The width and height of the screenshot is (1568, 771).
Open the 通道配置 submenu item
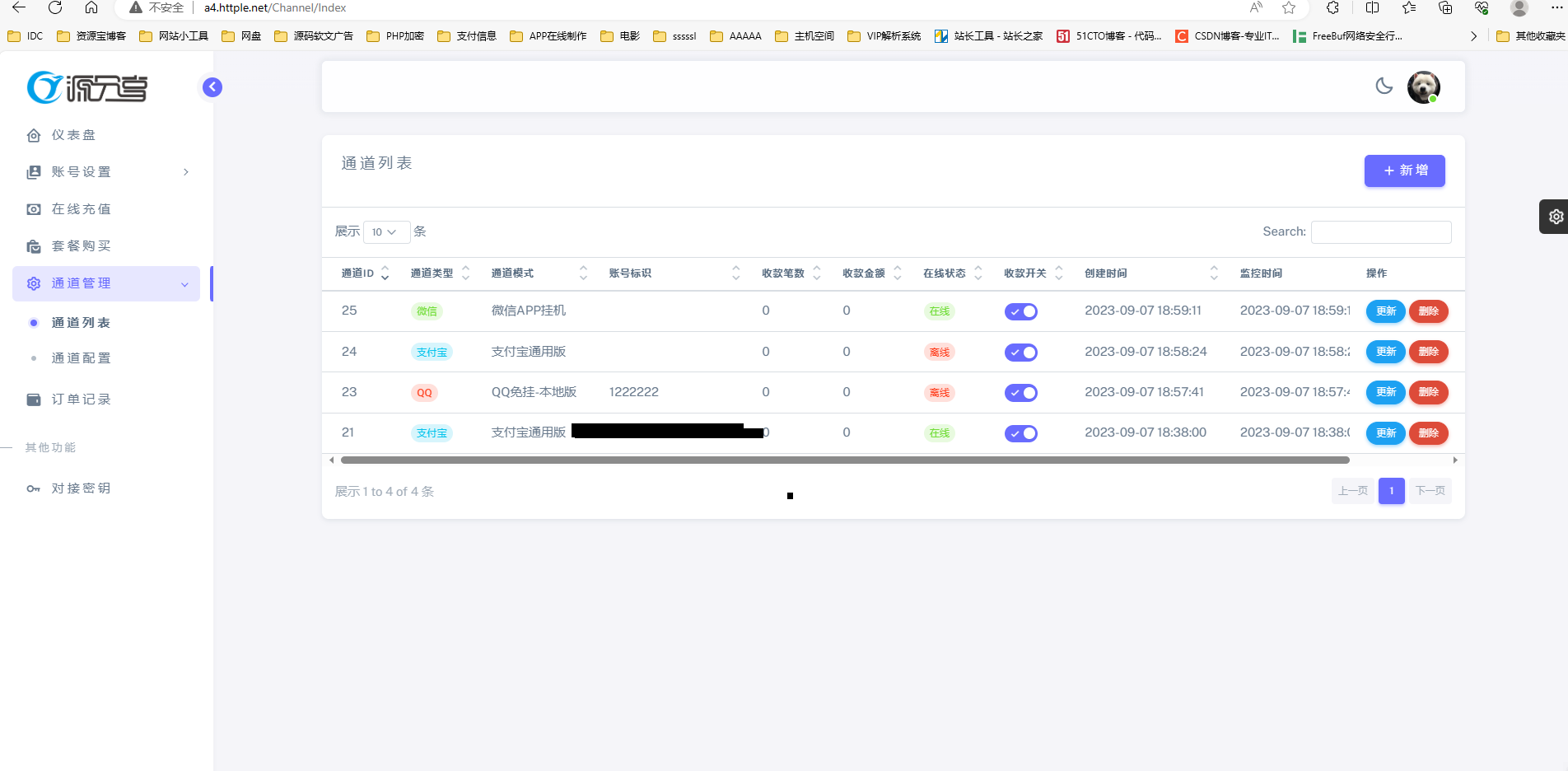point(81,358)
